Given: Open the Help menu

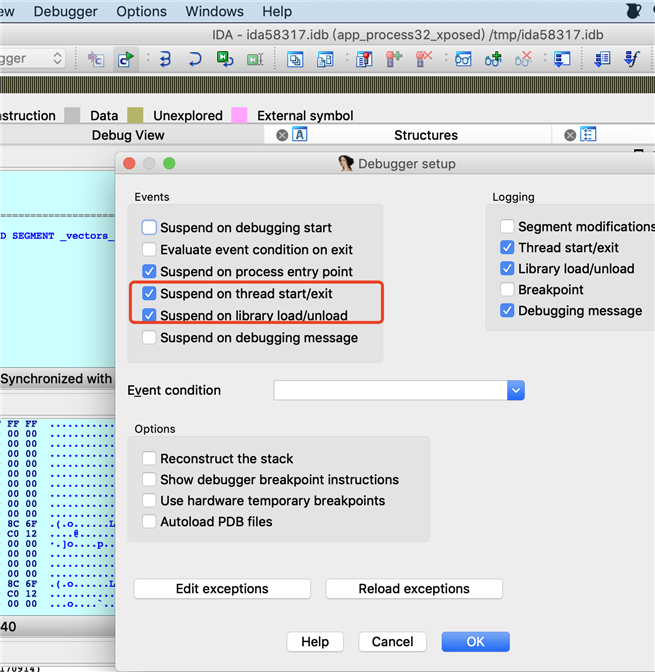Looking at the screenshot, I should tap(277, 11).
